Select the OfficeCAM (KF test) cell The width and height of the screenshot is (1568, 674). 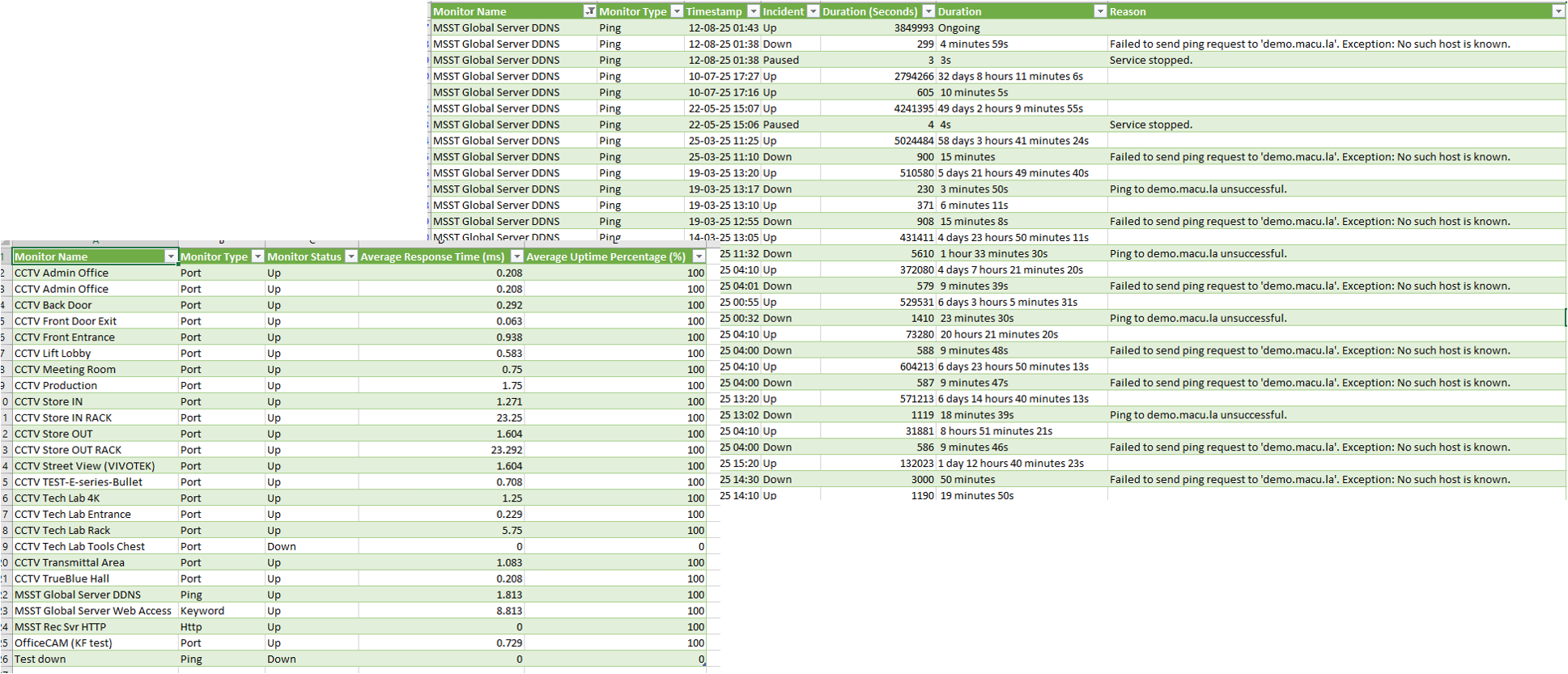click(x=63, y=643)
